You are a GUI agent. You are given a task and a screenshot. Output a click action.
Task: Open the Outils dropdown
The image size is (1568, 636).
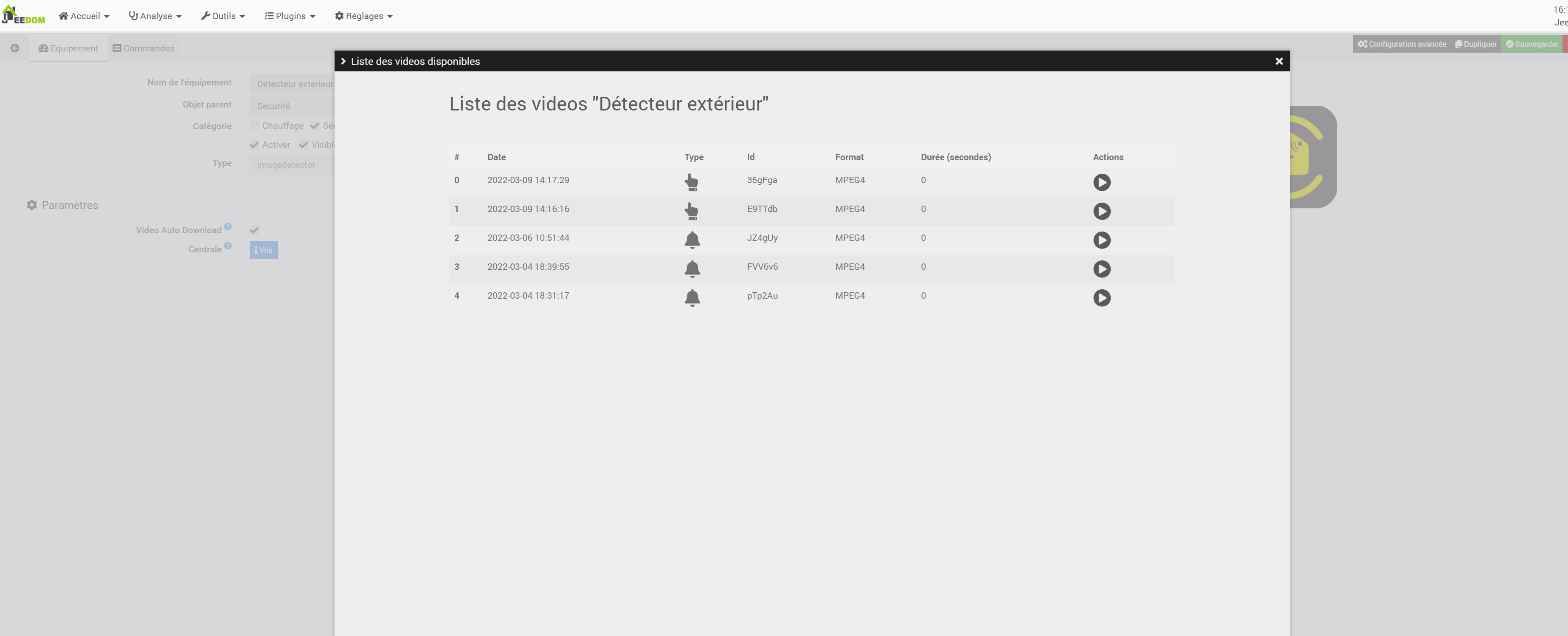[223, 16]
